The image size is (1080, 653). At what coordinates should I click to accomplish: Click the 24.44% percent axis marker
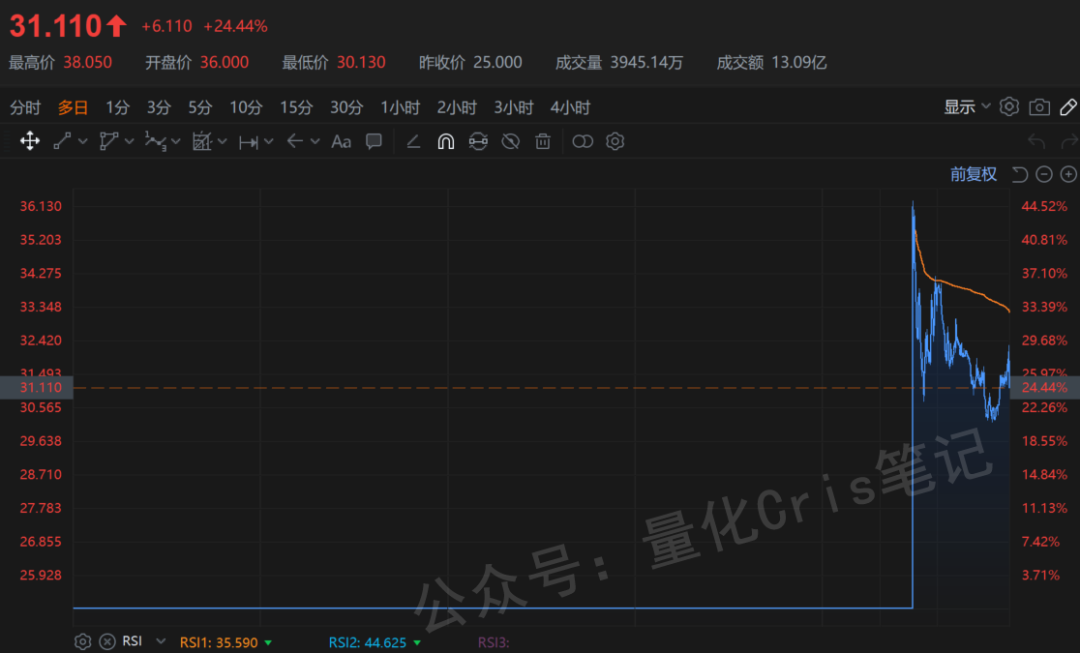[1044, 387]
